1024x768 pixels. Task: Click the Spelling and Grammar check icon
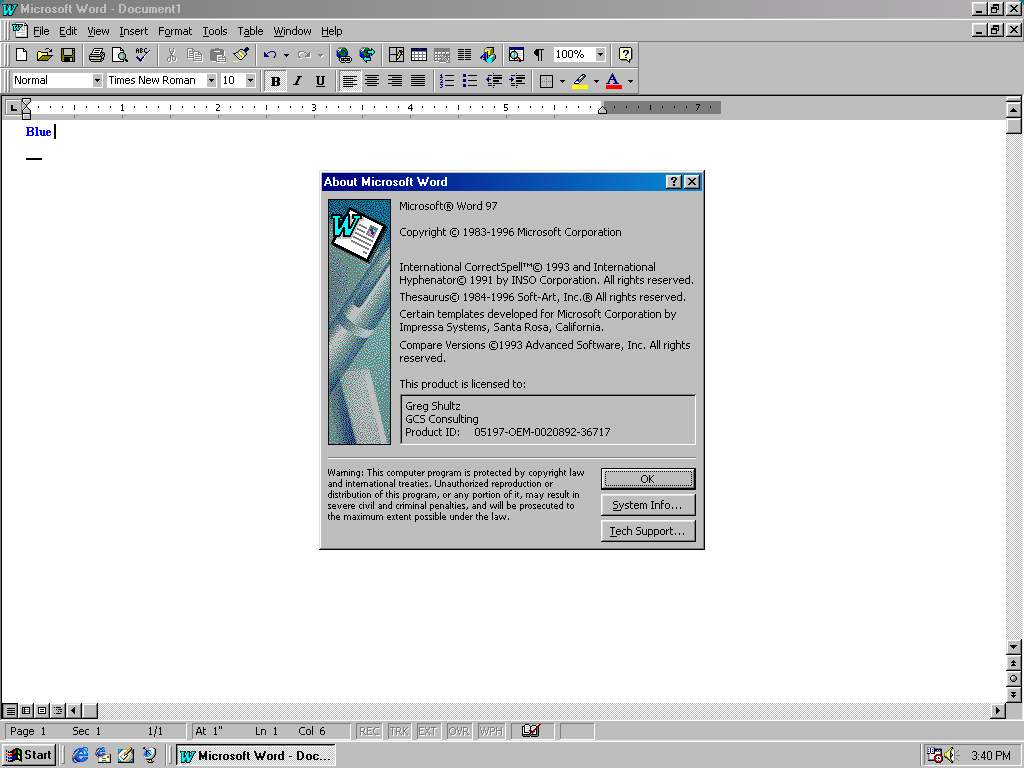tap(142, 55)
